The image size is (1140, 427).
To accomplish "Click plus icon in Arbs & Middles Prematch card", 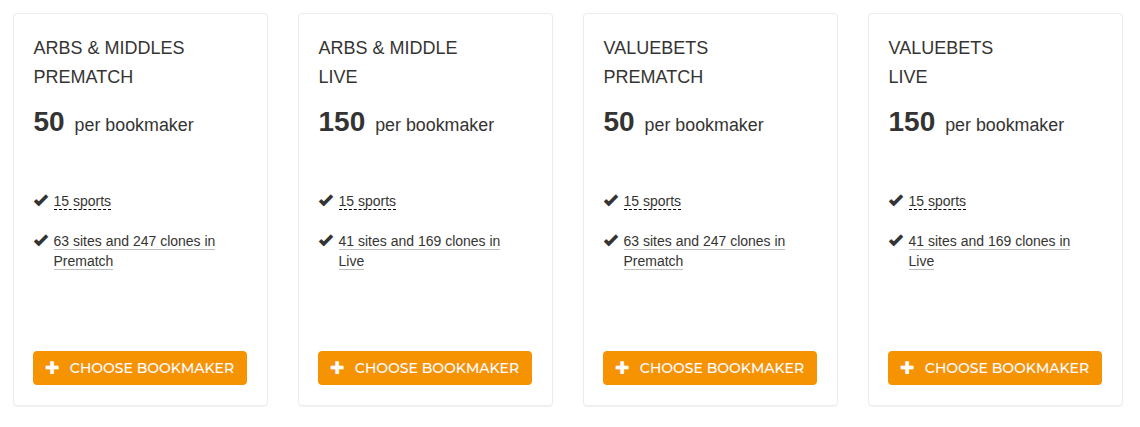I will 52,368.
